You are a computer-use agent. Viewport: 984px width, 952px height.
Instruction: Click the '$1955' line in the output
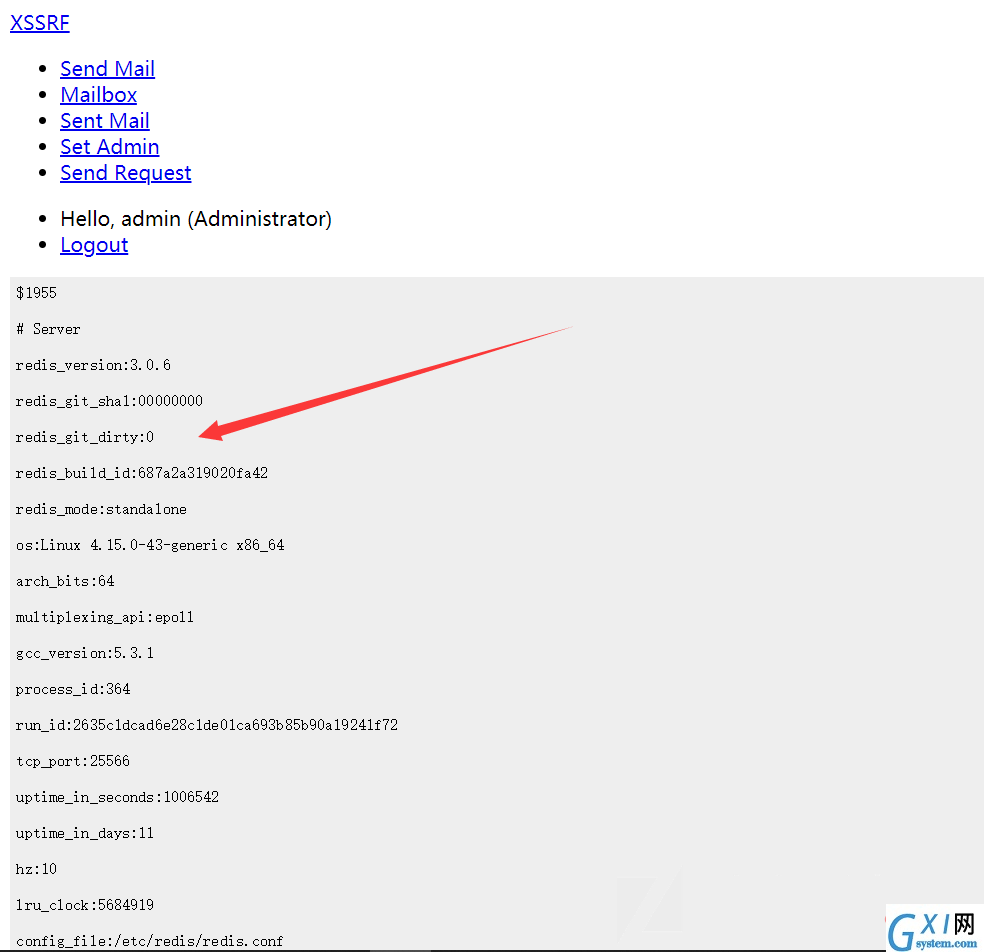click(36, 293)
